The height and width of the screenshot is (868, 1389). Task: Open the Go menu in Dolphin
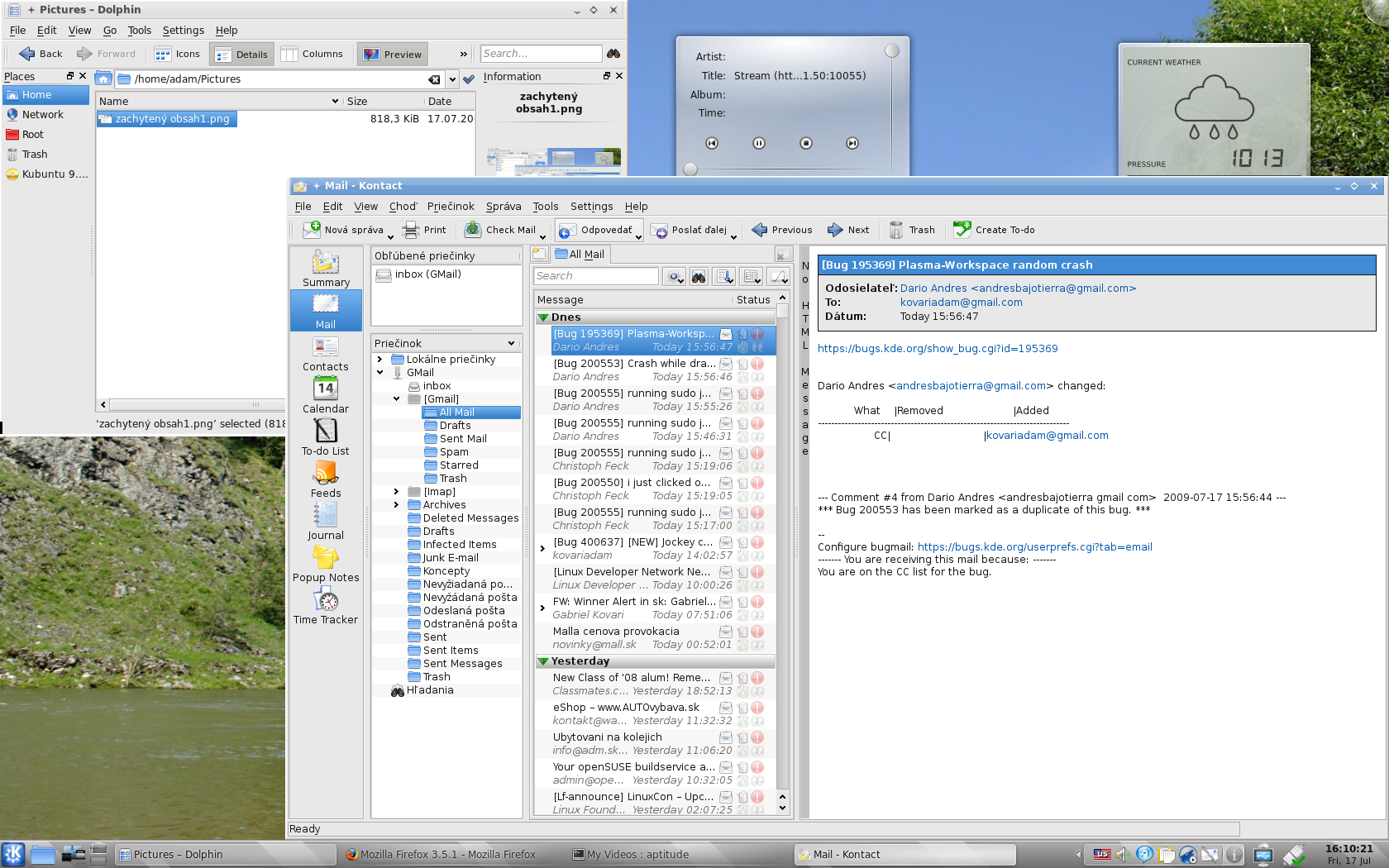[x=110, y=31]
